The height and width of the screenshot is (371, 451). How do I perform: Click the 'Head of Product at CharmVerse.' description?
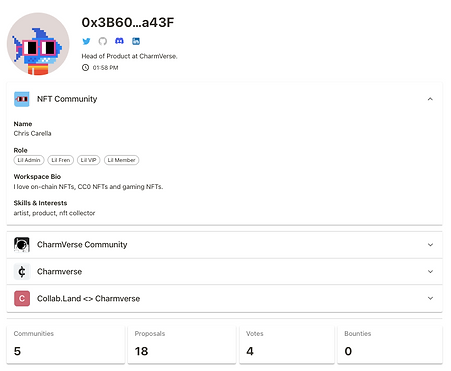click(129, 56)
